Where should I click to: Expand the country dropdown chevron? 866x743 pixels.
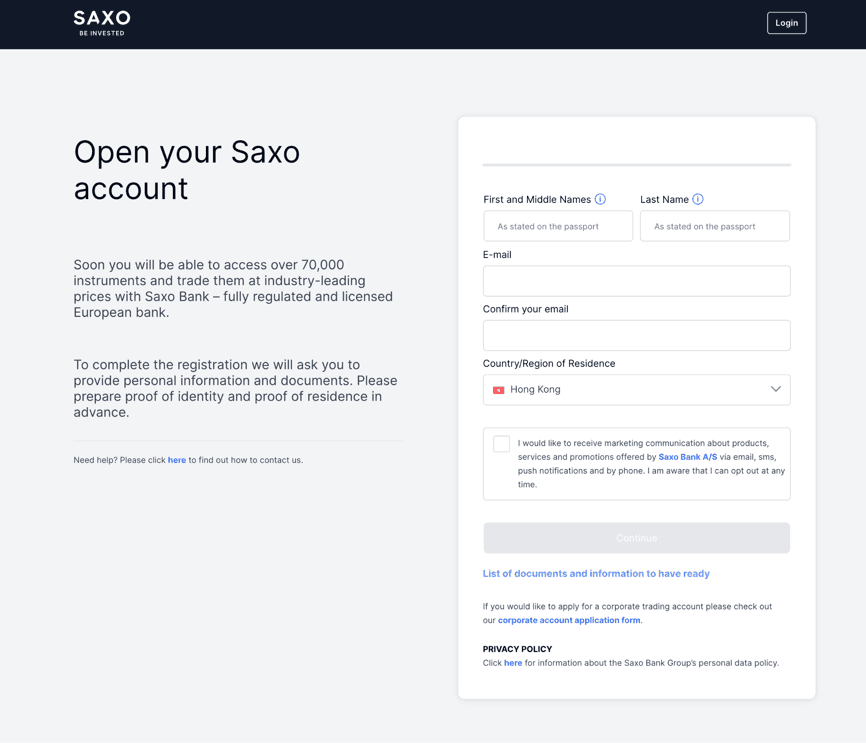pos(775,389)
